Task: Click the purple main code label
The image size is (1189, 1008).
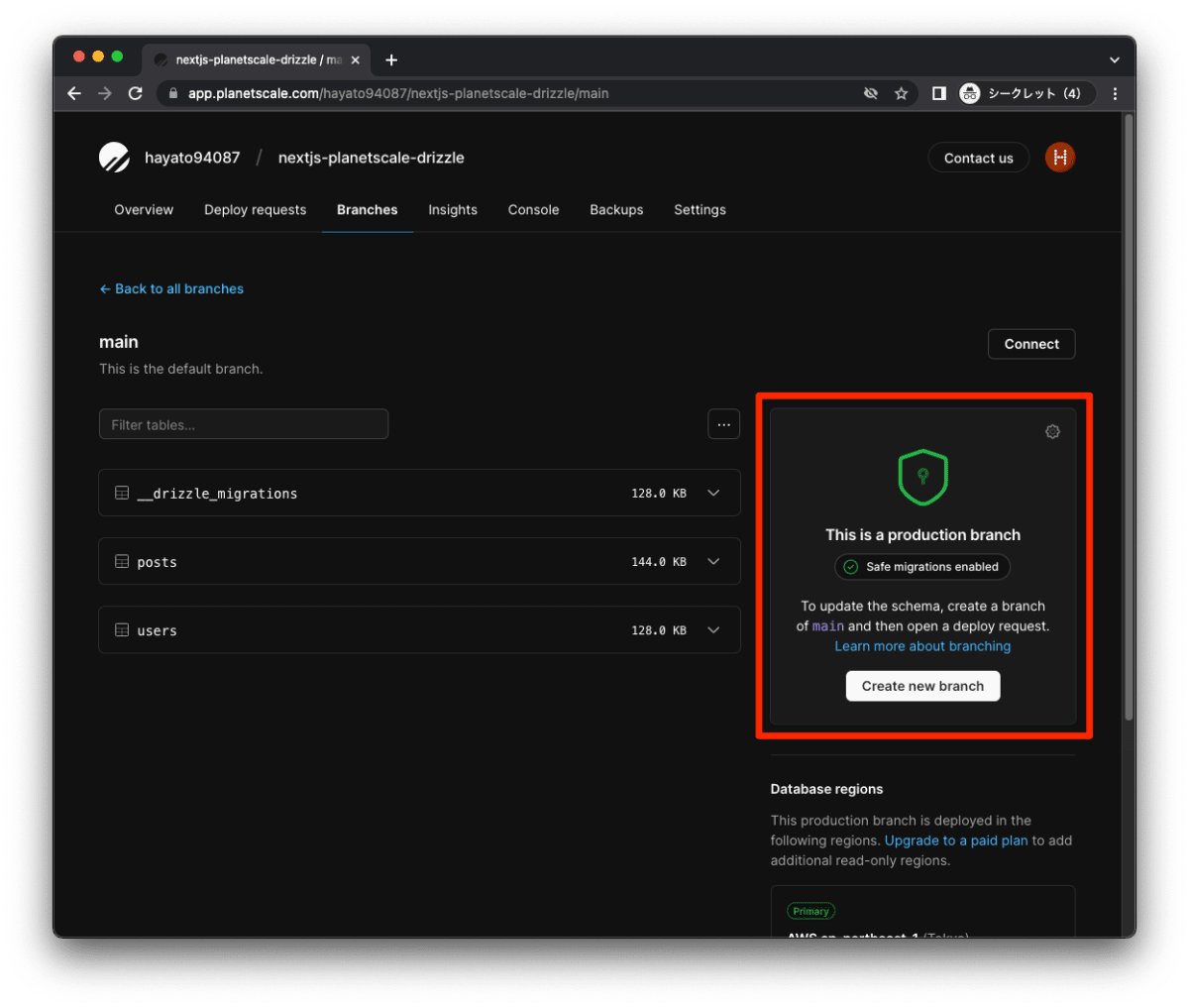Action: coord(828,626)
